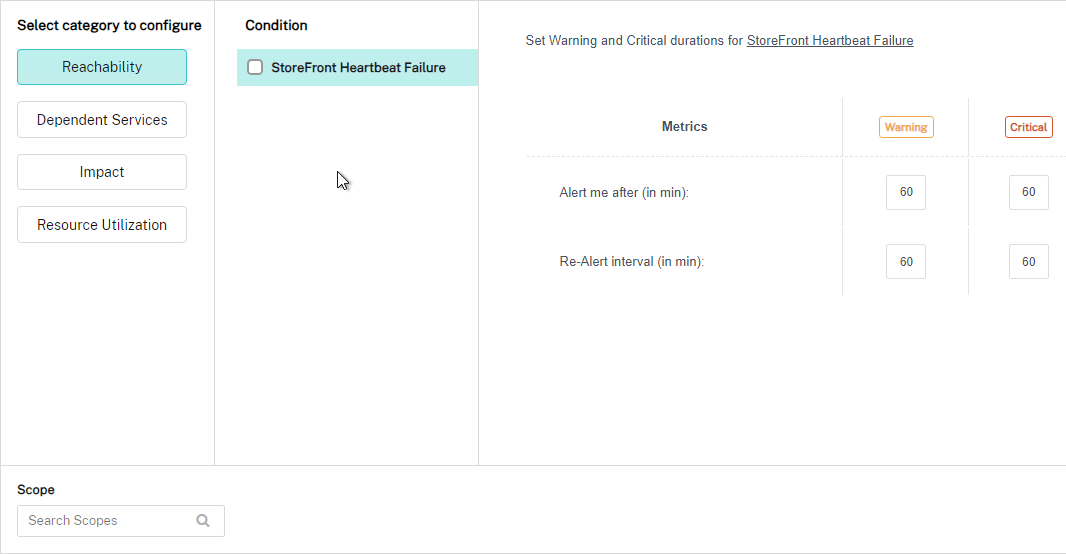Edit Warning 'Alert me after' value field
Image resolution: width=1066 pixels, height=554 pixels.
(x=906, y=192)
